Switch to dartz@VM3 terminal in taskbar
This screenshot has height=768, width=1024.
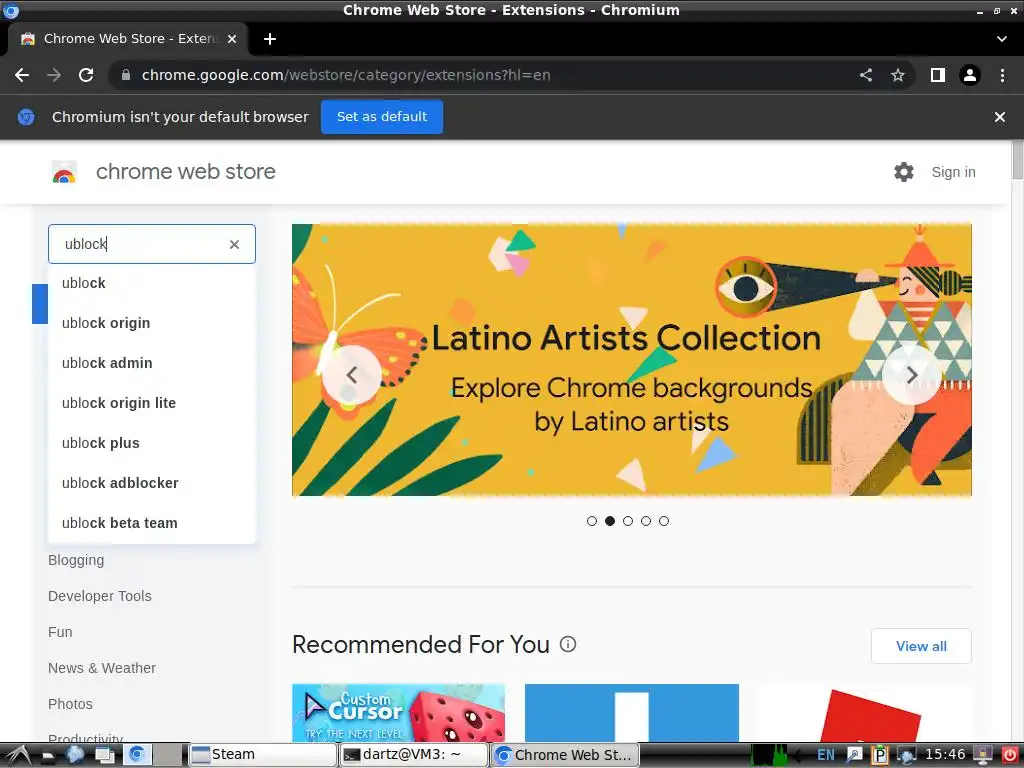point(414,755)
